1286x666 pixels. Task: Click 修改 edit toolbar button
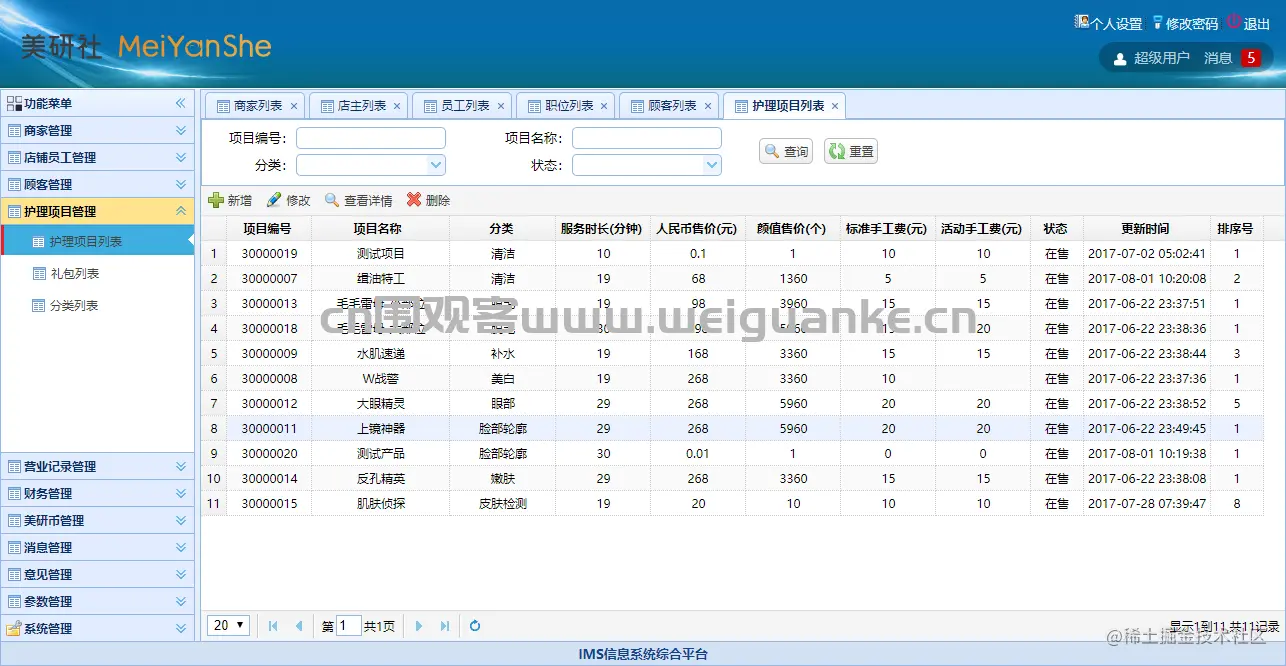(x=288, y=200)
